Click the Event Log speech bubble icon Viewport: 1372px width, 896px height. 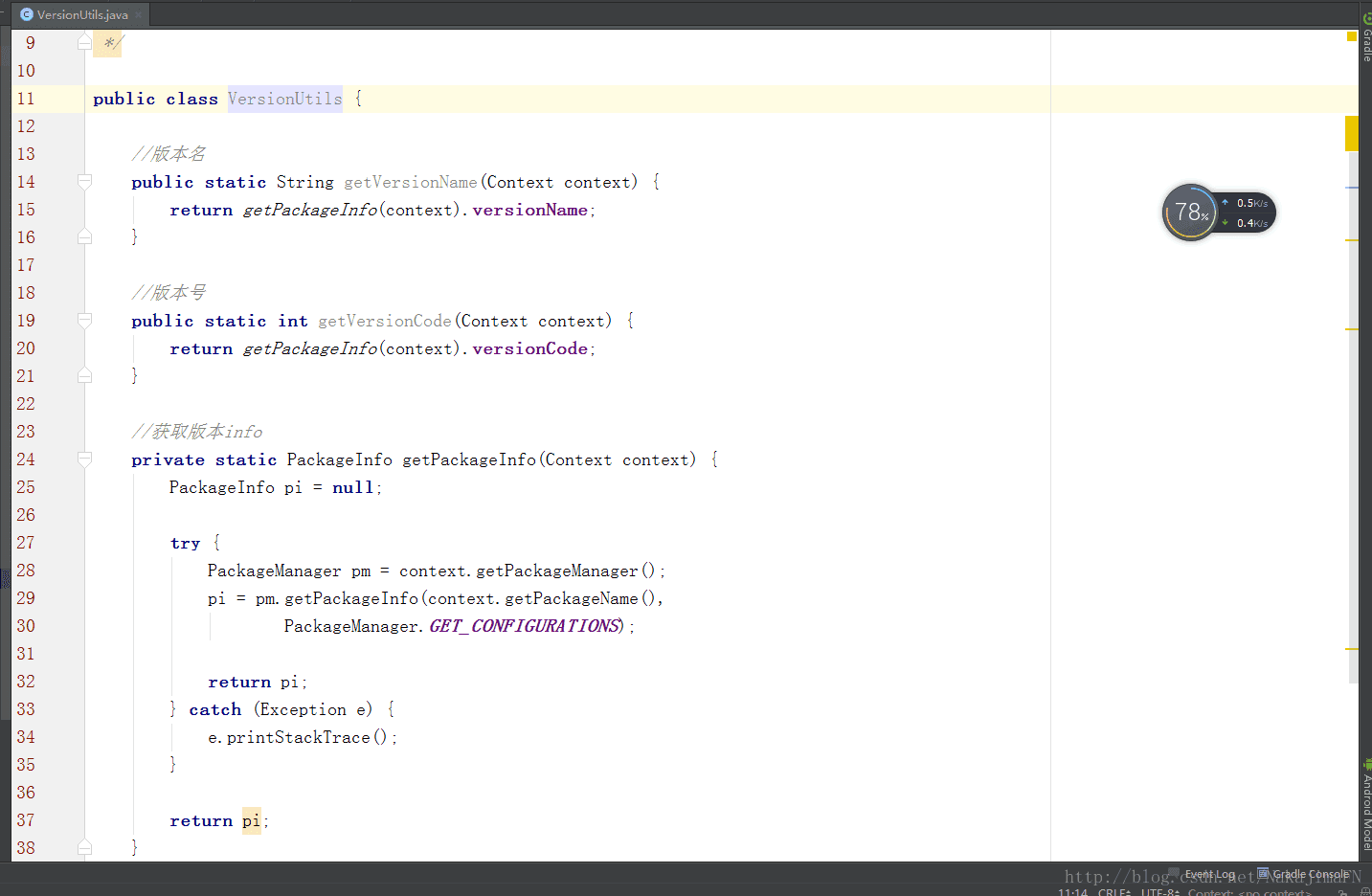1174,873
